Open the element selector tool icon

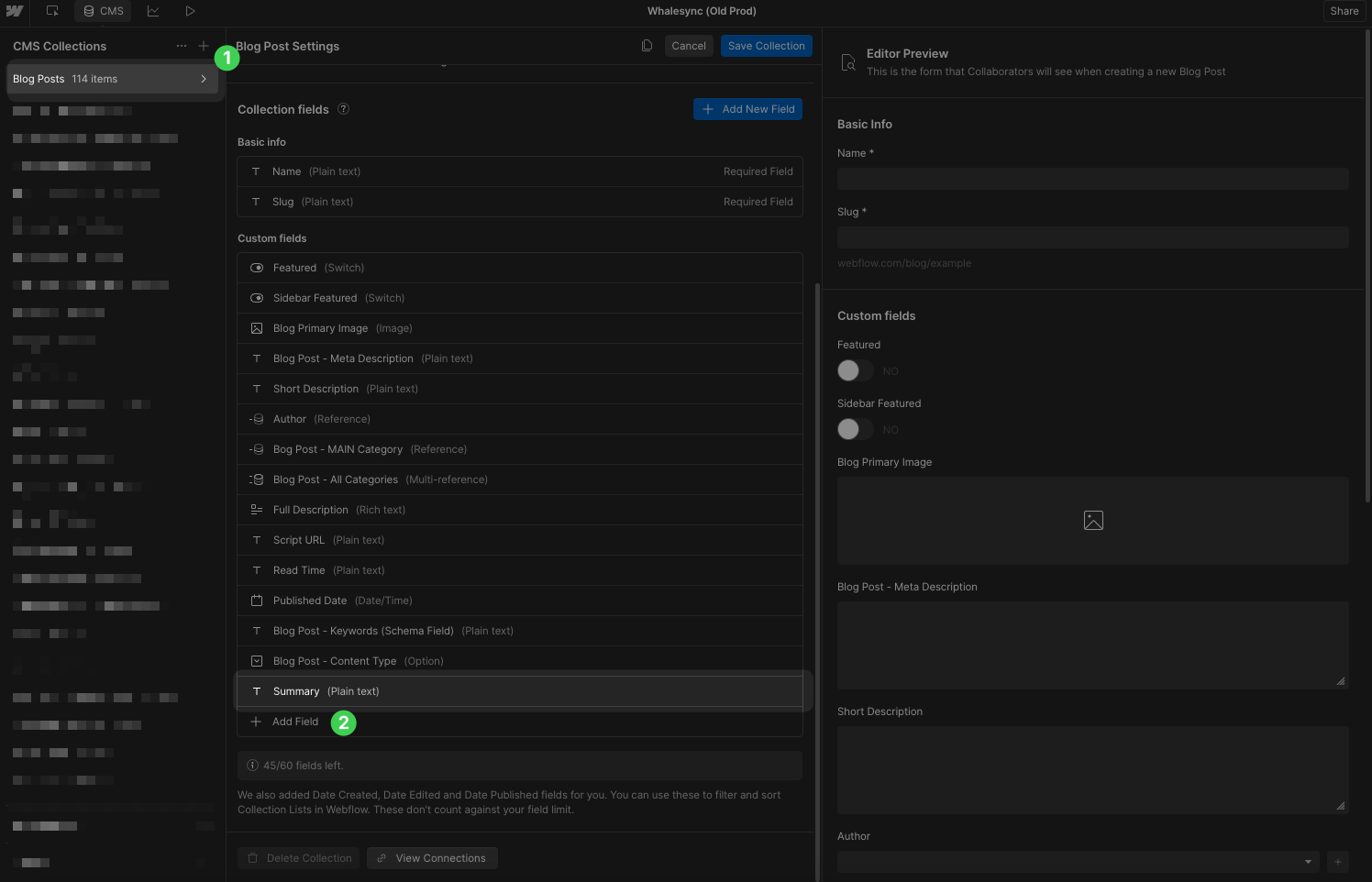(52, 11)
